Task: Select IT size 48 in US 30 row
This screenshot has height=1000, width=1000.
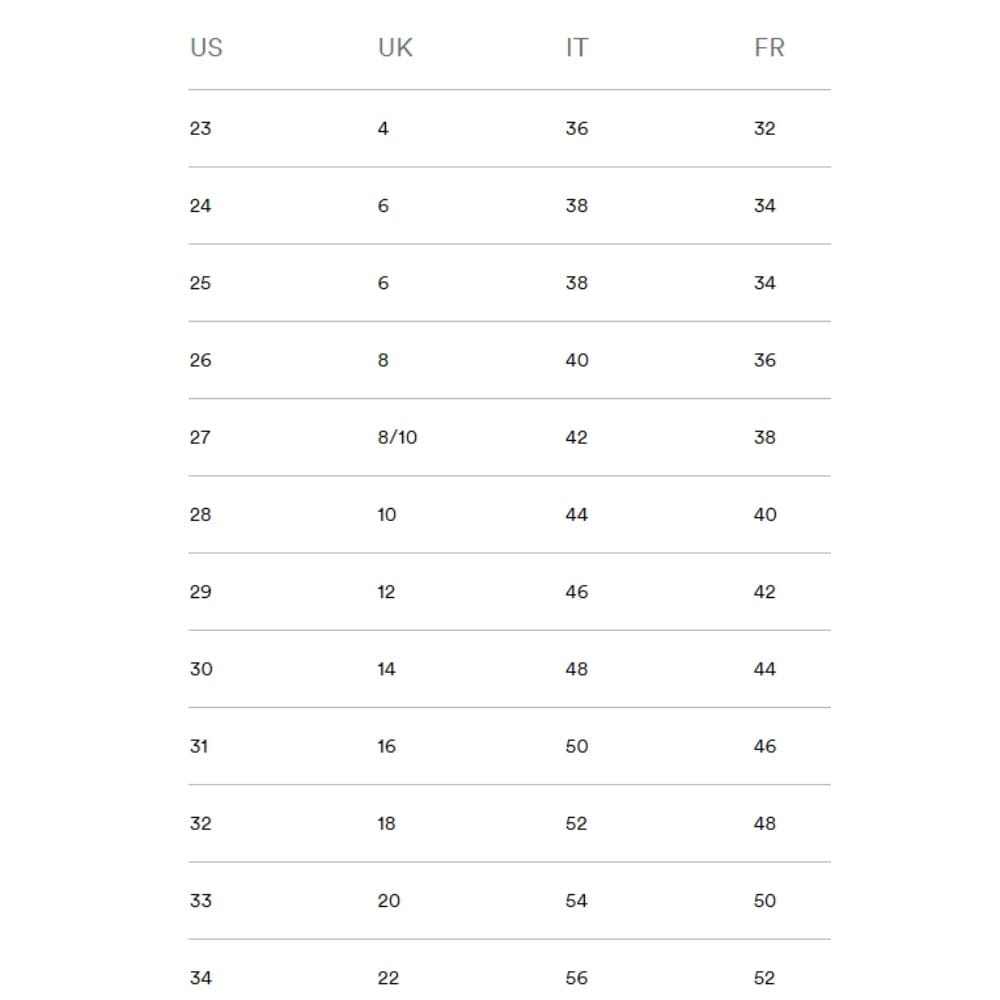Action: click(577, 669)
